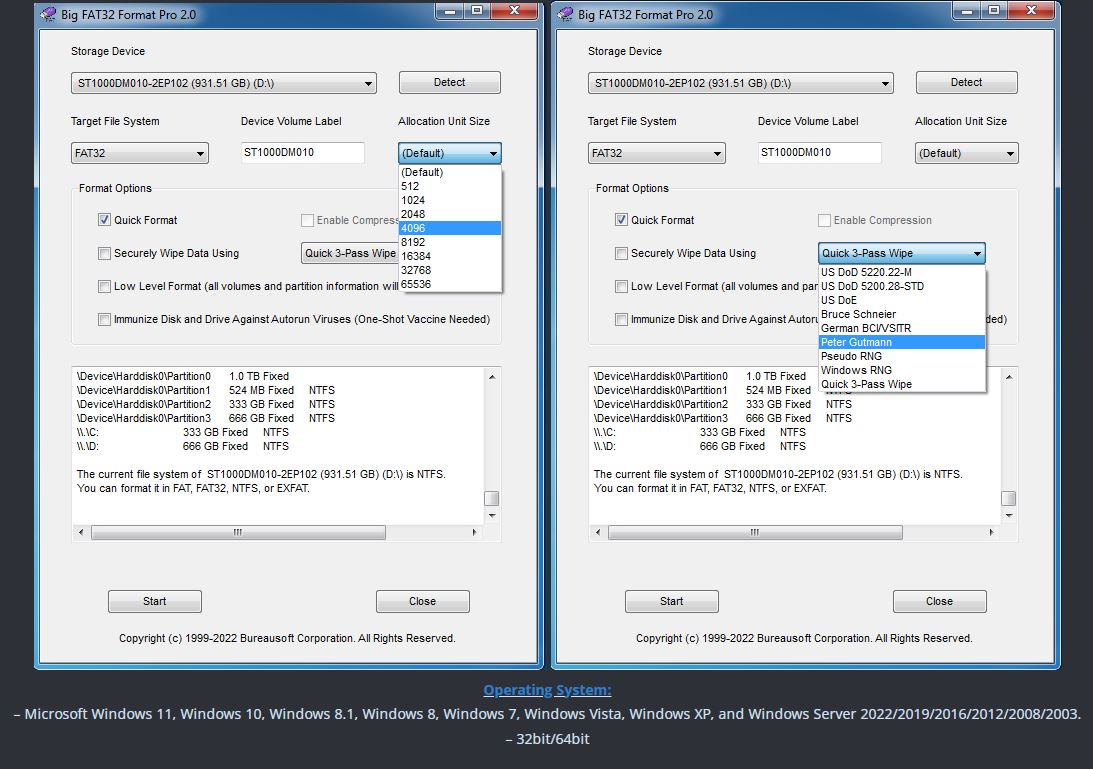1093x769 pixels.
Task: Pick German BCI/VSITR wipe method
Action: [x=901, y=328]
